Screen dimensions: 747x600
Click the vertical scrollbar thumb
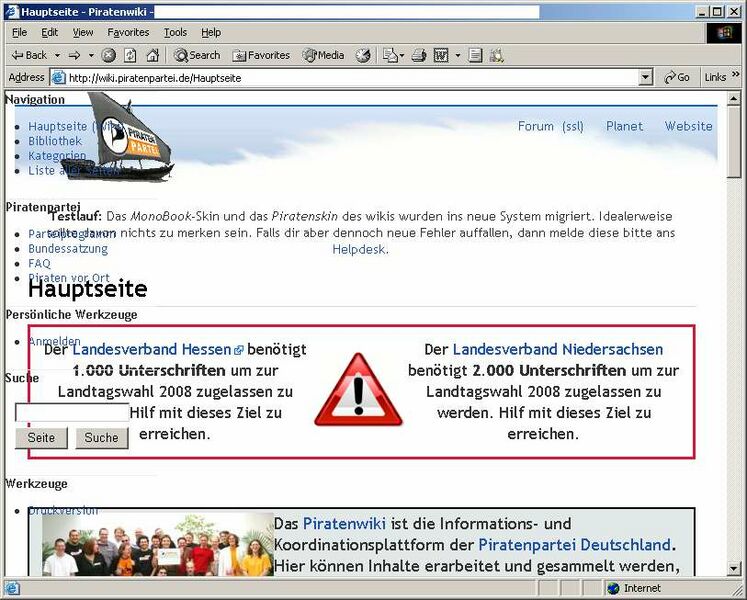[x=734, y=142]
